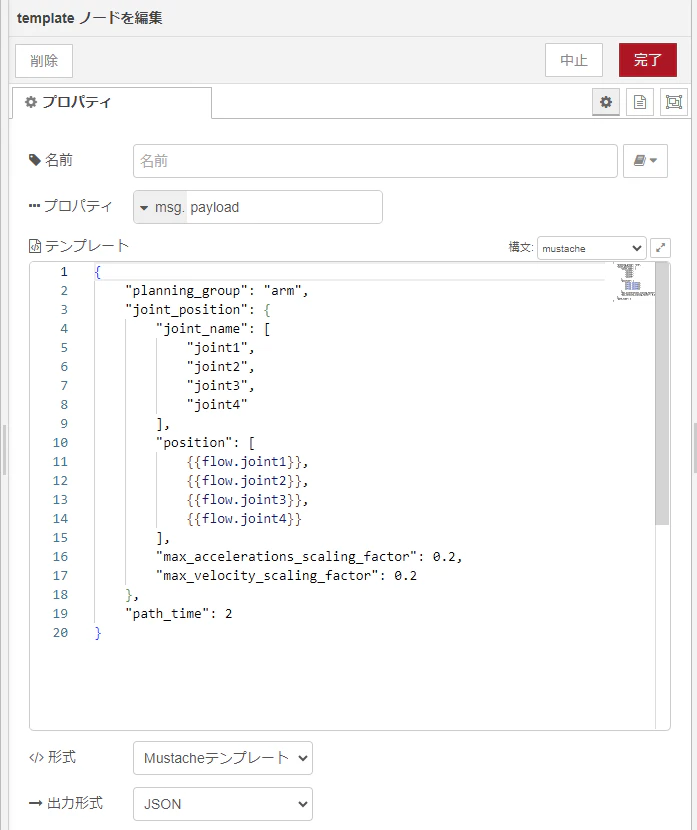Click the payload property input field
The width and height of the screenshot is (697, 830).
(x=284, y=207)
